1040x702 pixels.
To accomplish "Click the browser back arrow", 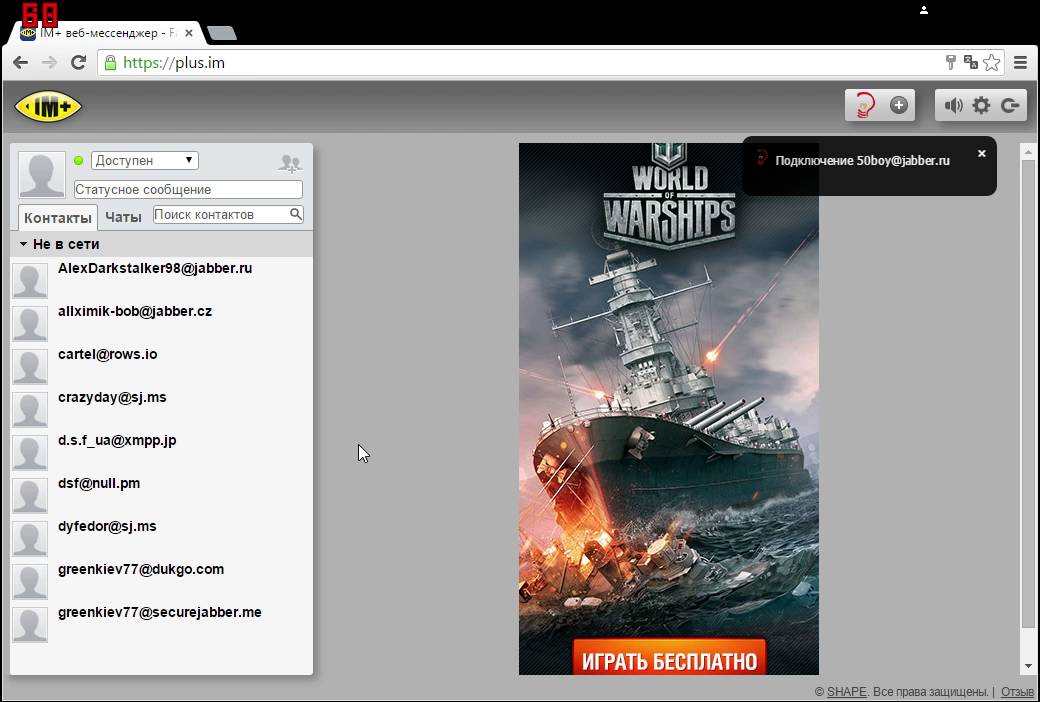I will [x=21, y=62].
